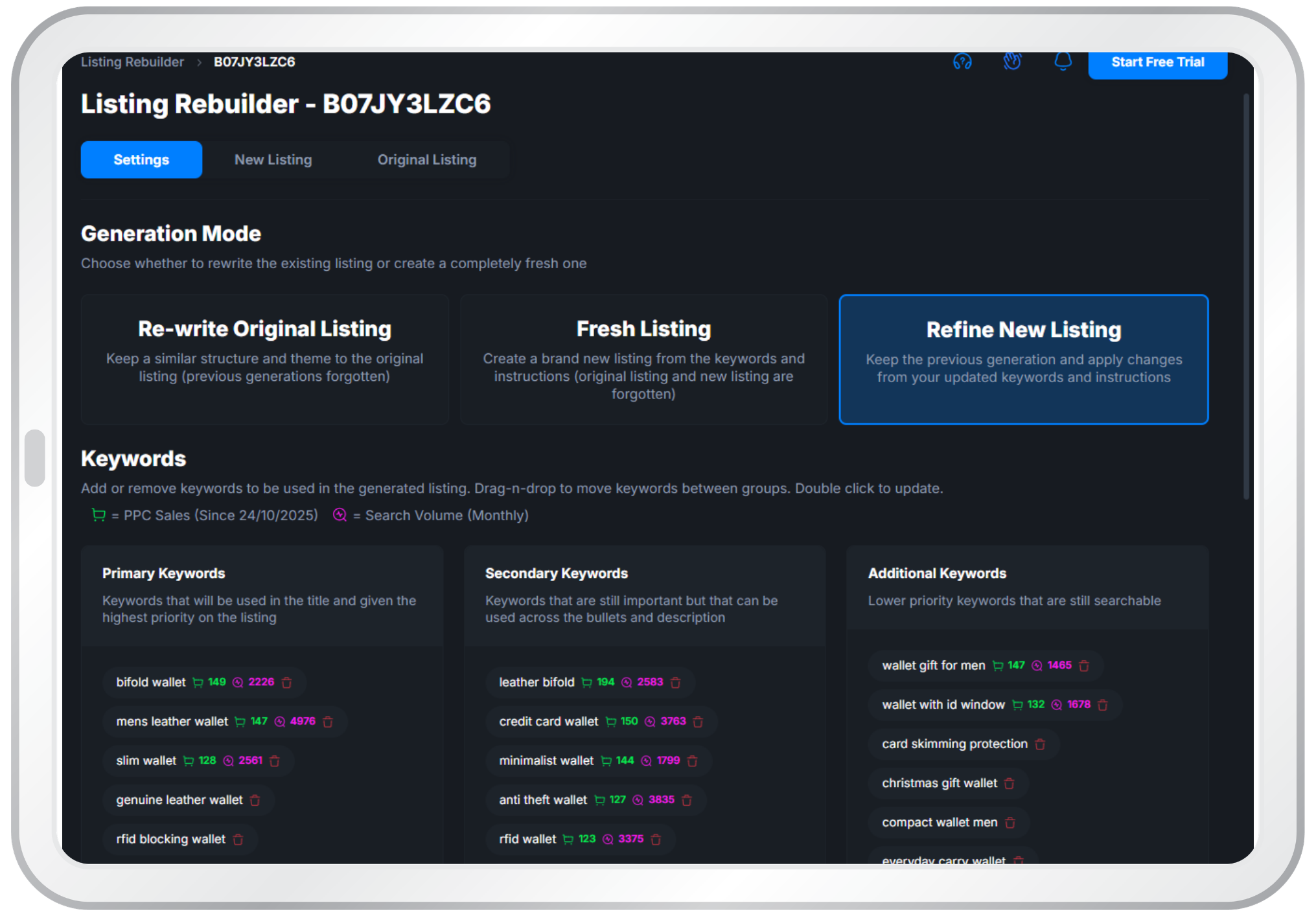Delete the leather bifold keyword
1316x916 pixels.
[x=675, y=682]
